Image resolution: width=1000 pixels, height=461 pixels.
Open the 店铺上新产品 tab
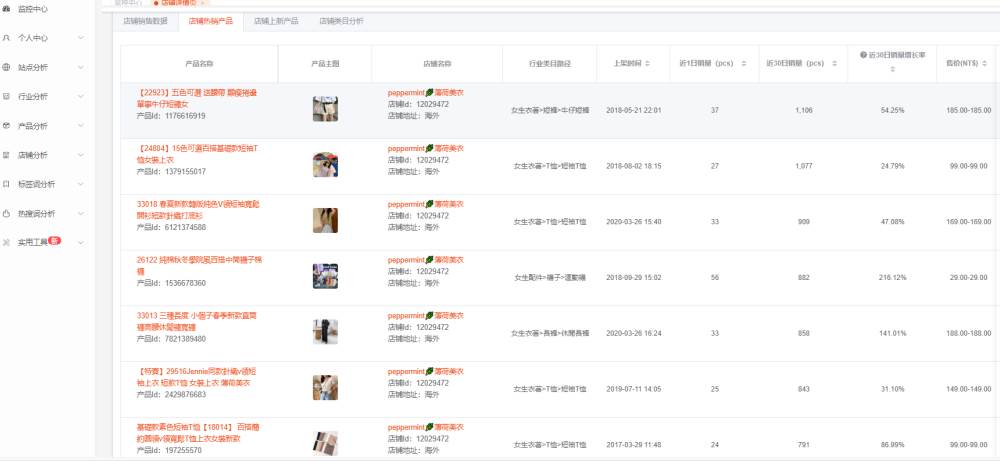(276, 21)
